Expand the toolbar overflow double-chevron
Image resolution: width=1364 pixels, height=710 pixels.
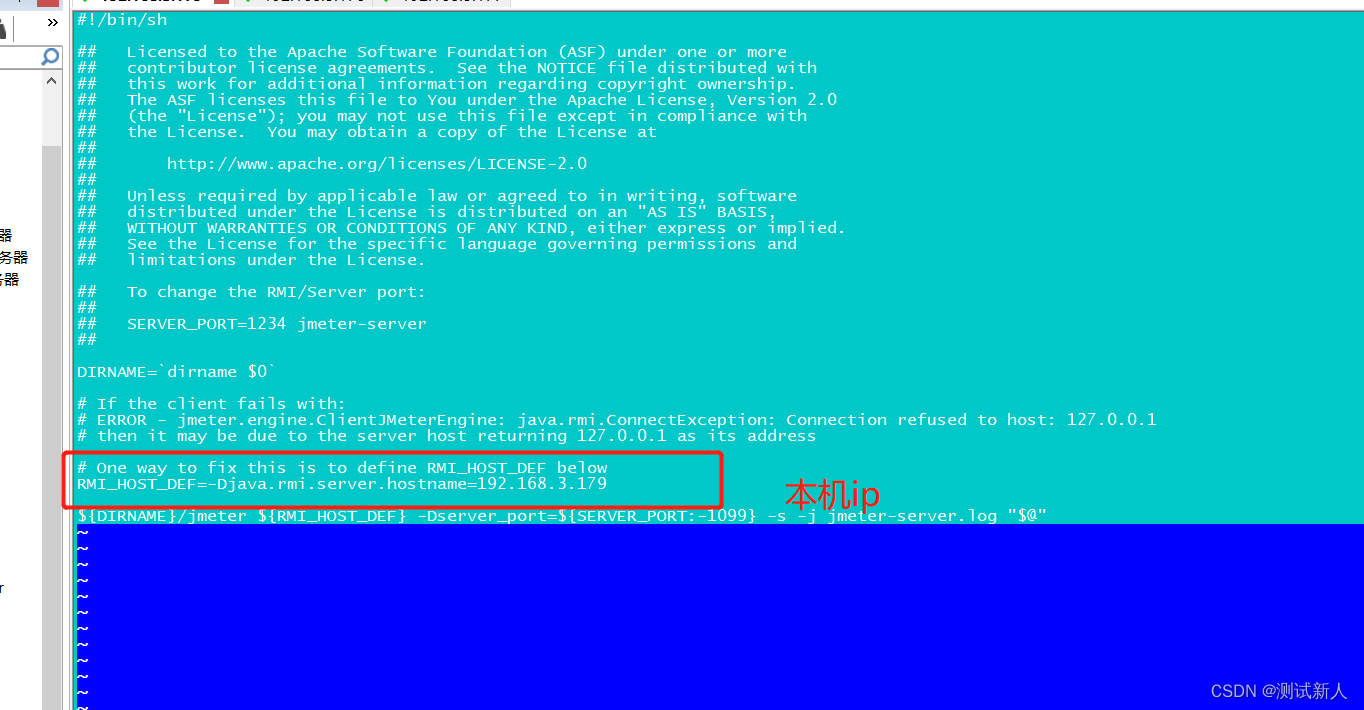pyautogui.click(x=53, y=22)
